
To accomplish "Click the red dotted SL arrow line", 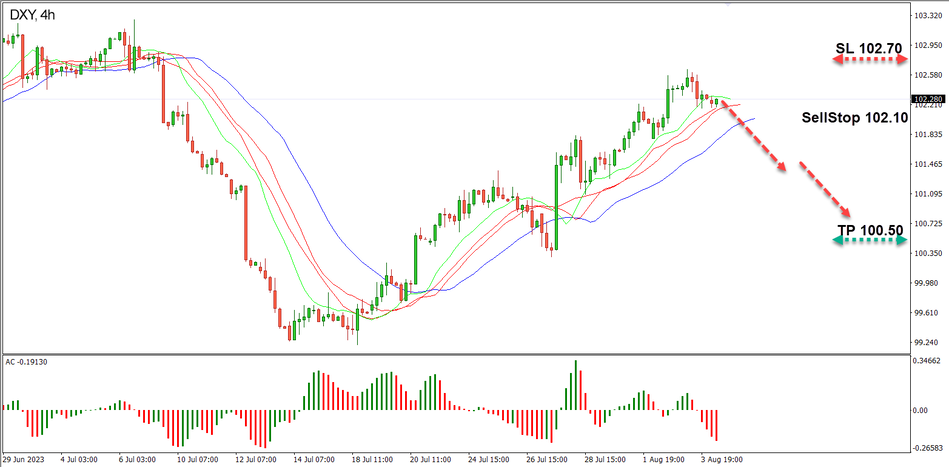I will [x=868, y=61].
